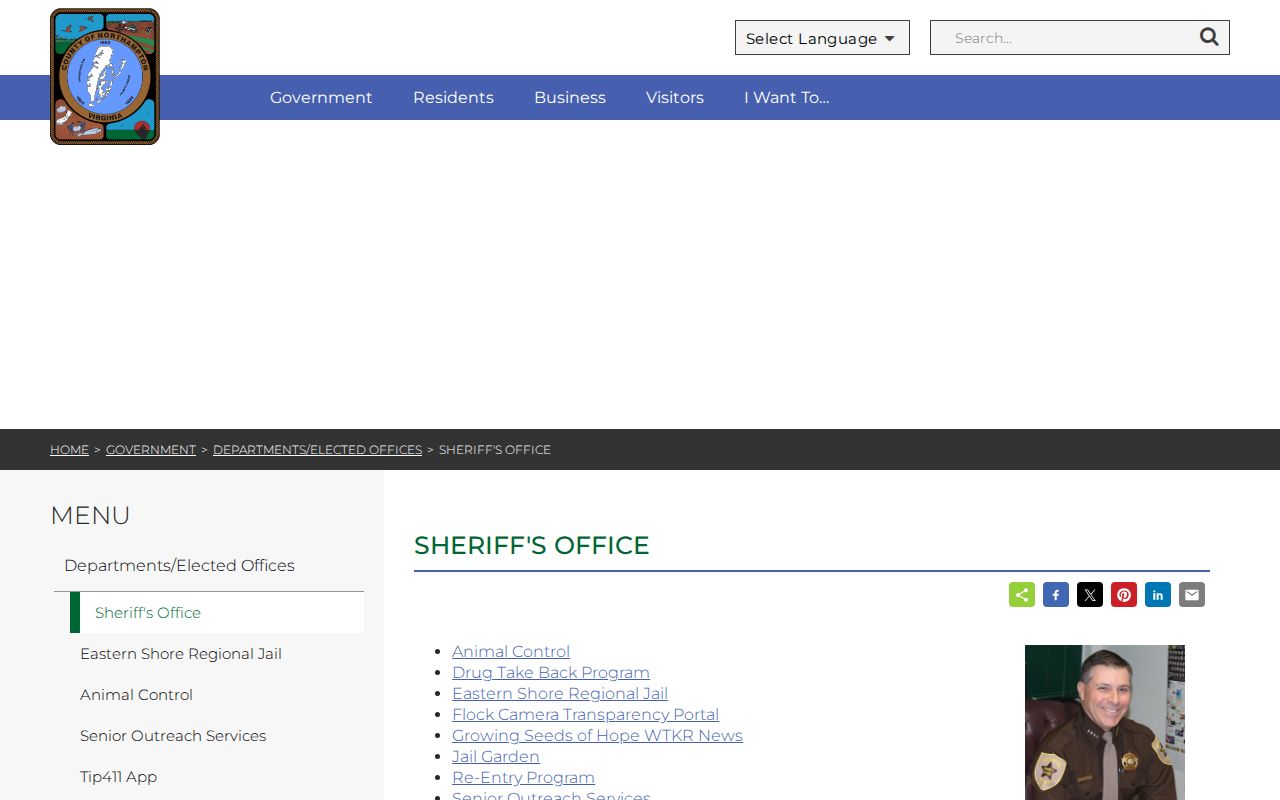Open the Government menu
Image resolution: width=1280 pixels, height=800 pixels.
point(321,97)
